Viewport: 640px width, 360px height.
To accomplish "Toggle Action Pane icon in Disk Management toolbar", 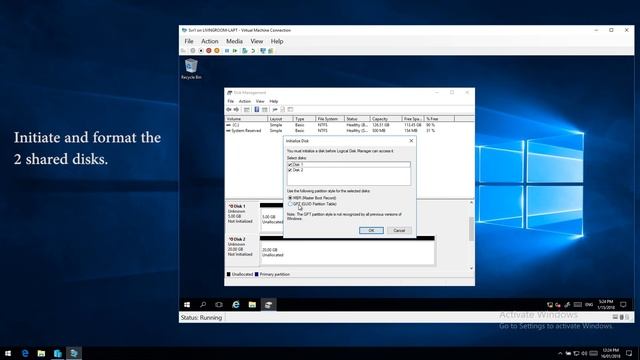I will [x=264, y=109].
